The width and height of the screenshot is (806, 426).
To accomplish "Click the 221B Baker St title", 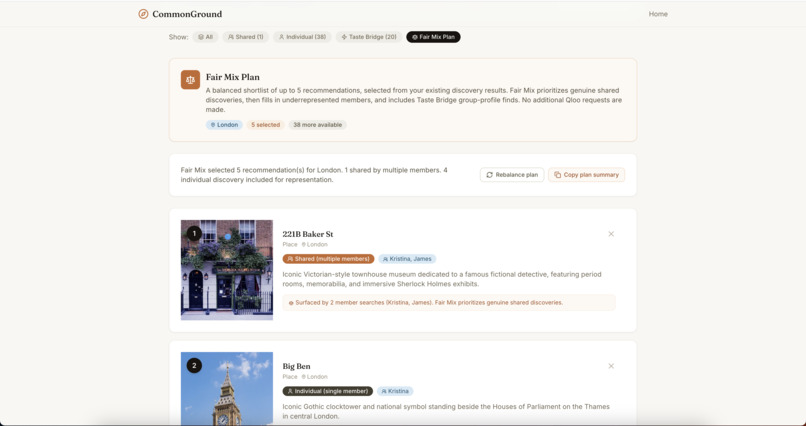I will tap(308, 234).
